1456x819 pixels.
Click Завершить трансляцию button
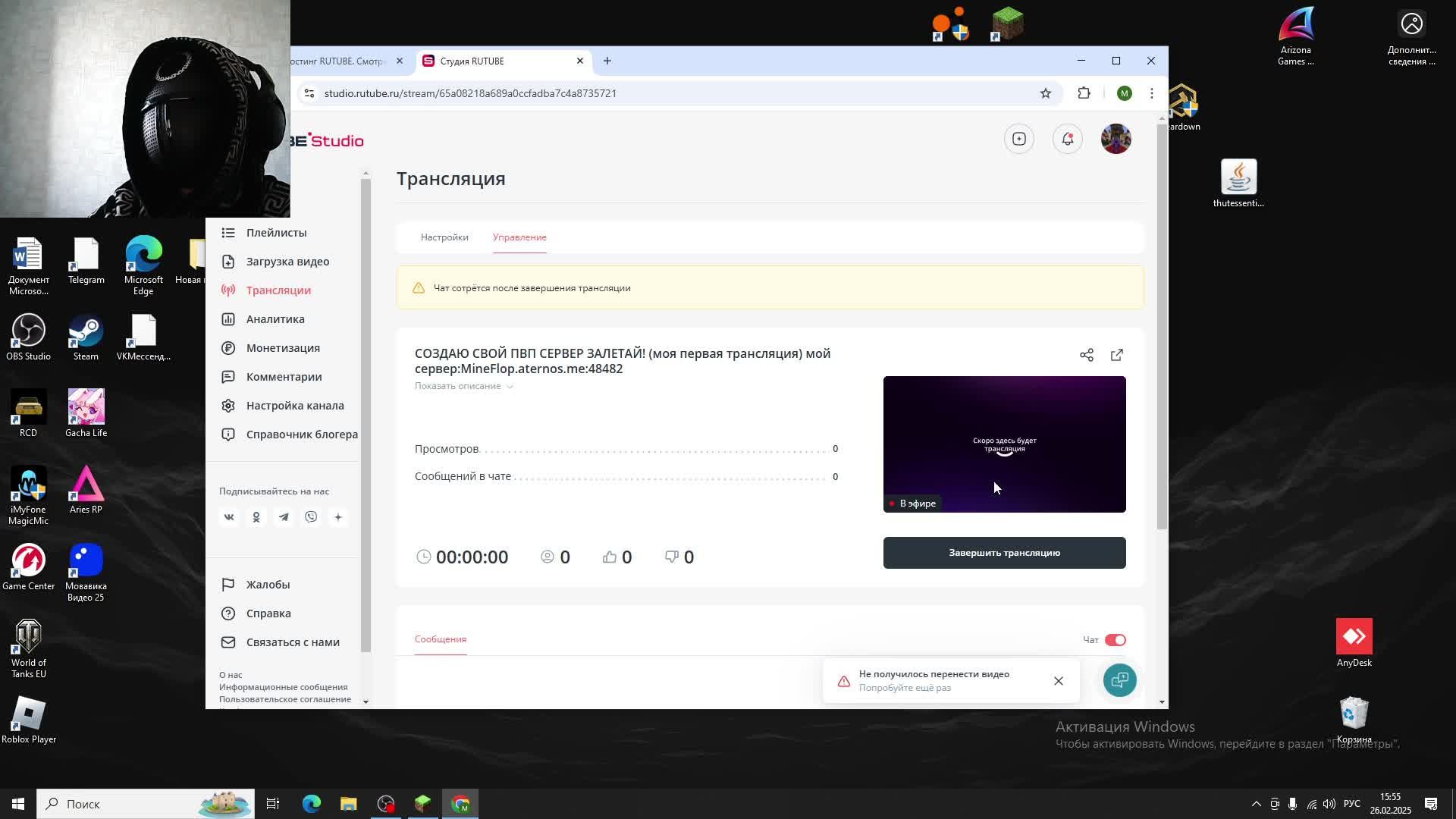pos(1004,552)
